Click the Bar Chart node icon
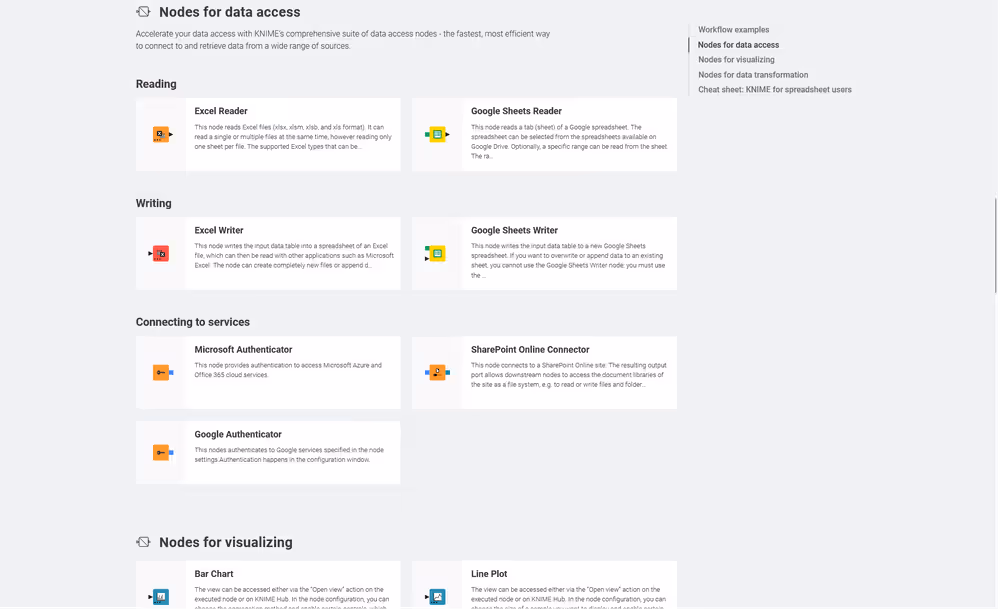 point(160,596)
